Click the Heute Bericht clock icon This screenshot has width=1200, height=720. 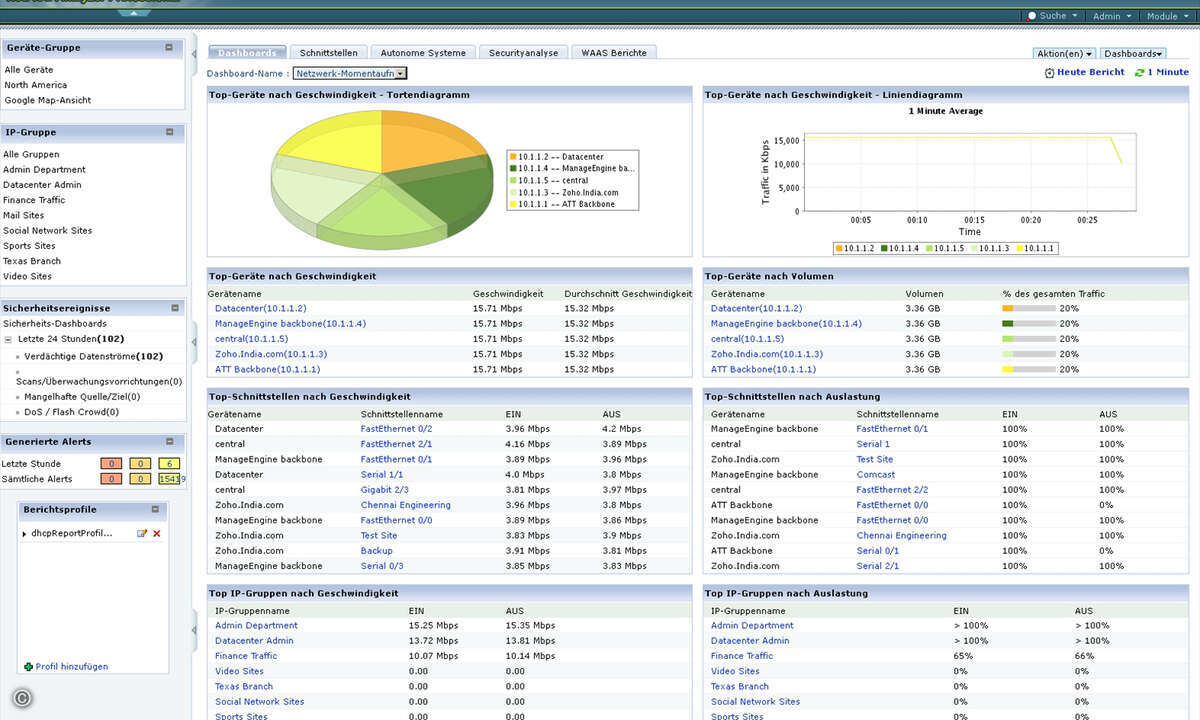(x=1049, y=73)
